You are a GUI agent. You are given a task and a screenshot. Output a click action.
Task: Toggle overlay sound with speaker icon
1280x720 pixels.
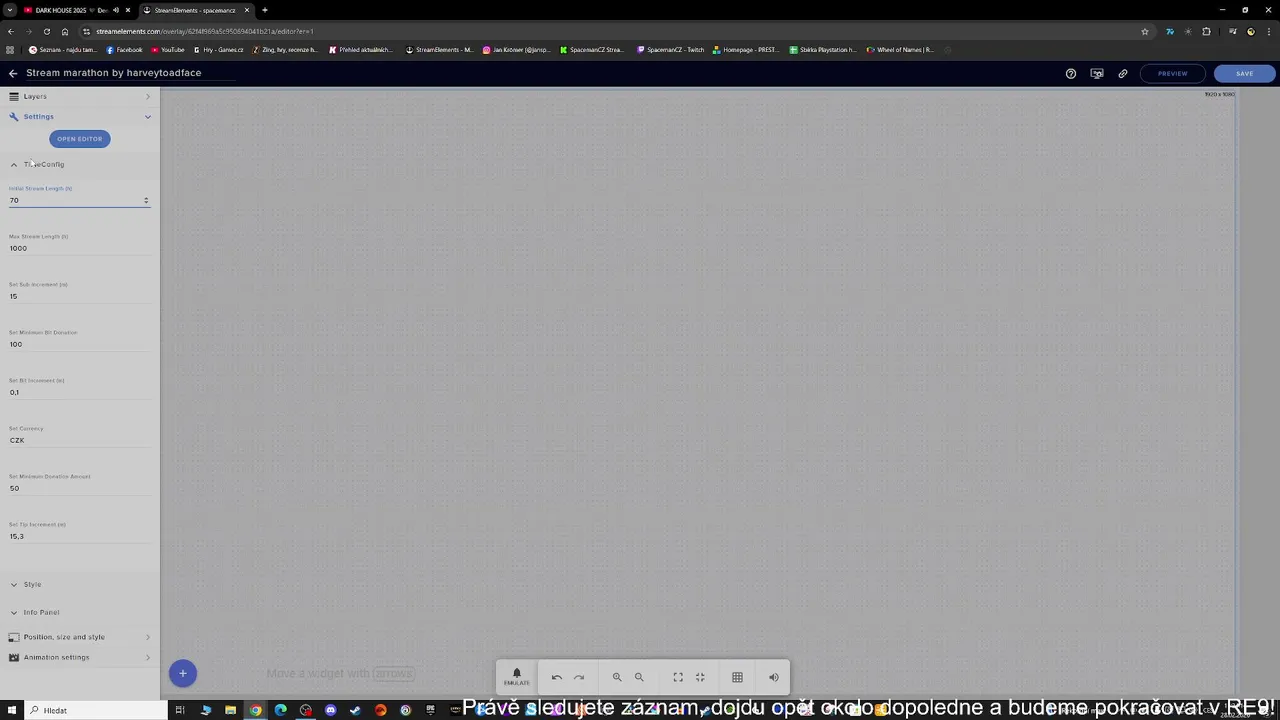pyautogui.click(x=773, y=677)
